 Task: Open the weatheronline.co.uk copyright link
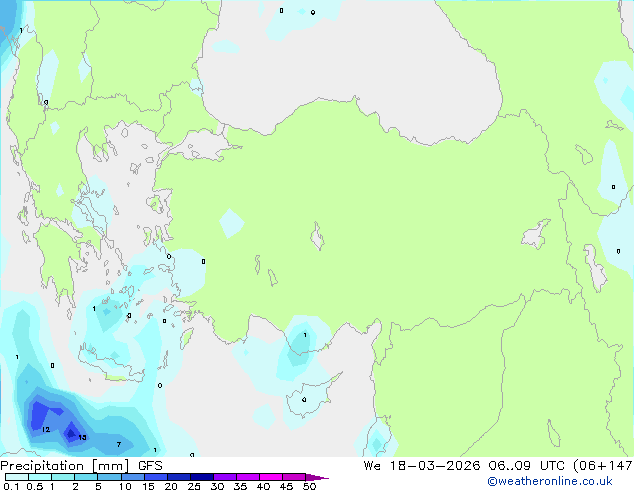(550, 481)
